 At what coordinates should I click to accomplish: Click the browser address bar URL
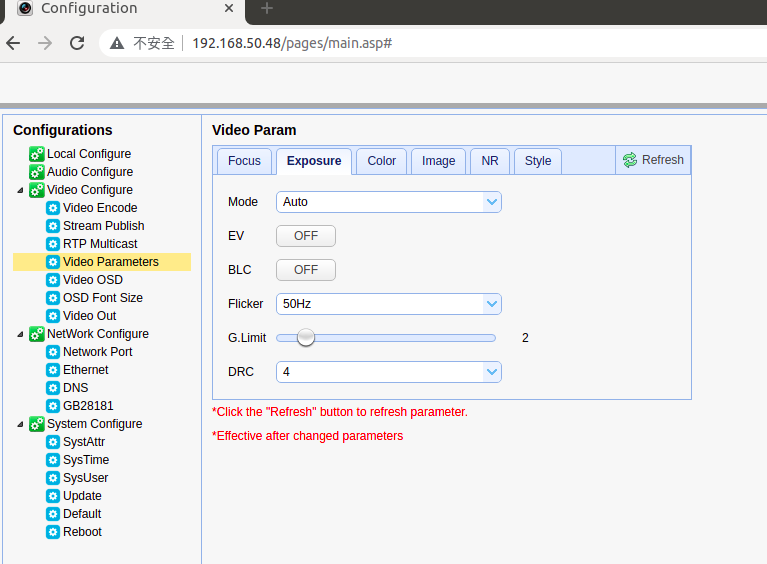(x=292, y=43)
